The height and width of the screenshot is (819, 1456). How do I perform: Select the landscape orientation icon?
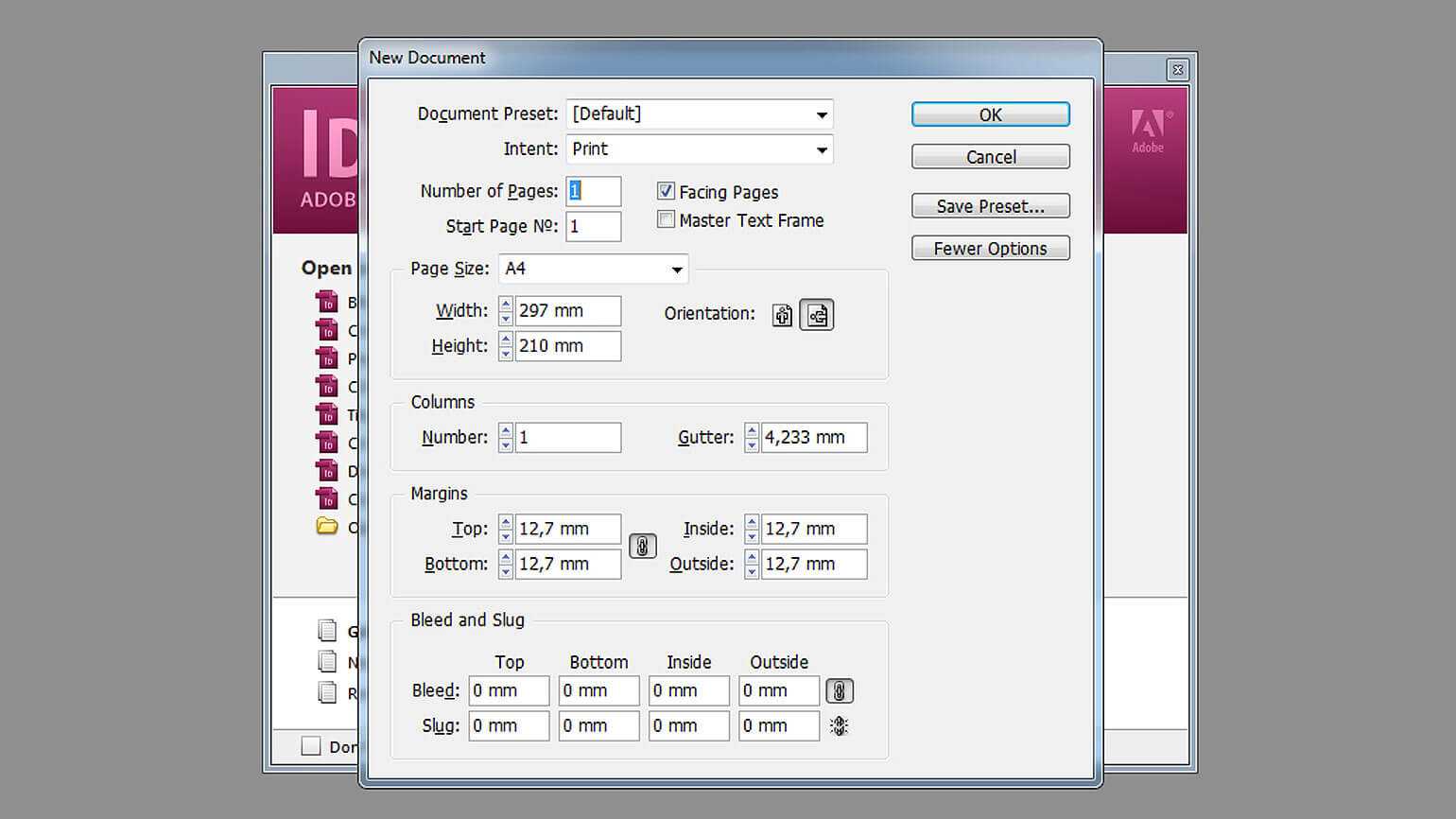point(817,315)
